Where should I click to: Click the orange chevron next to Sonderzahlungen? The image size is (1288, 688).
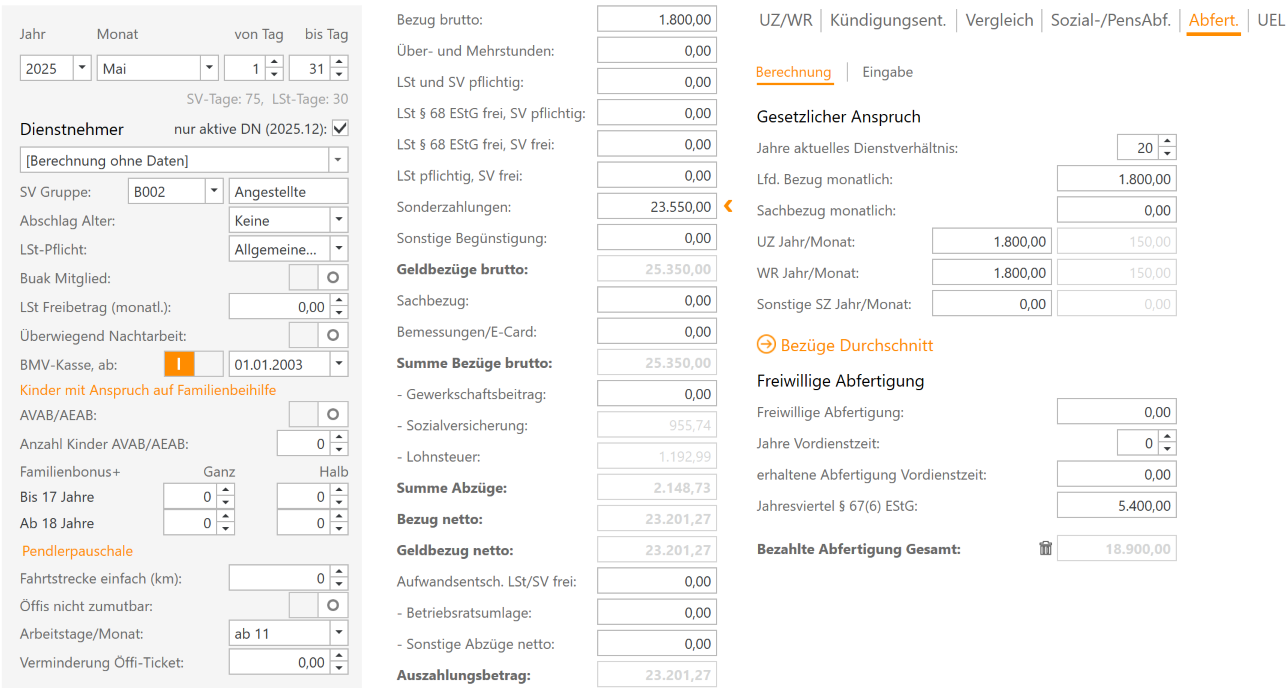[x=728, y=206]
